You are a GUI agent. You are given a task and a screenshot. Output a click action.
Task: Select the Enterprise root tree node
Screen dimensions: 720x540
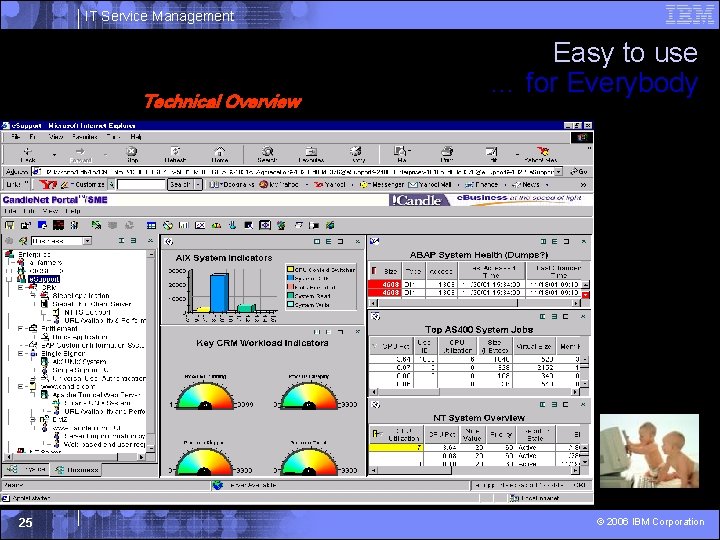pyautogui.click(x=34, y=254)
